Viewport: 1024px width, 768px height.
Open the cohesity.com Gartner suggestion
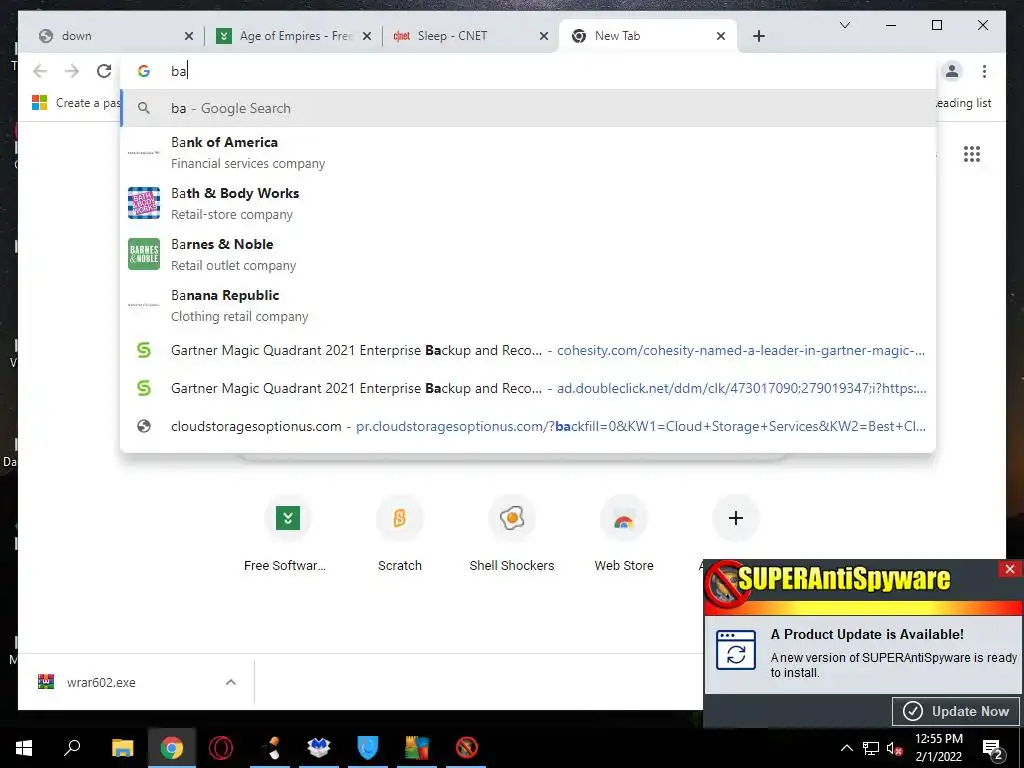pyautogui.click(x=528, y=351)
